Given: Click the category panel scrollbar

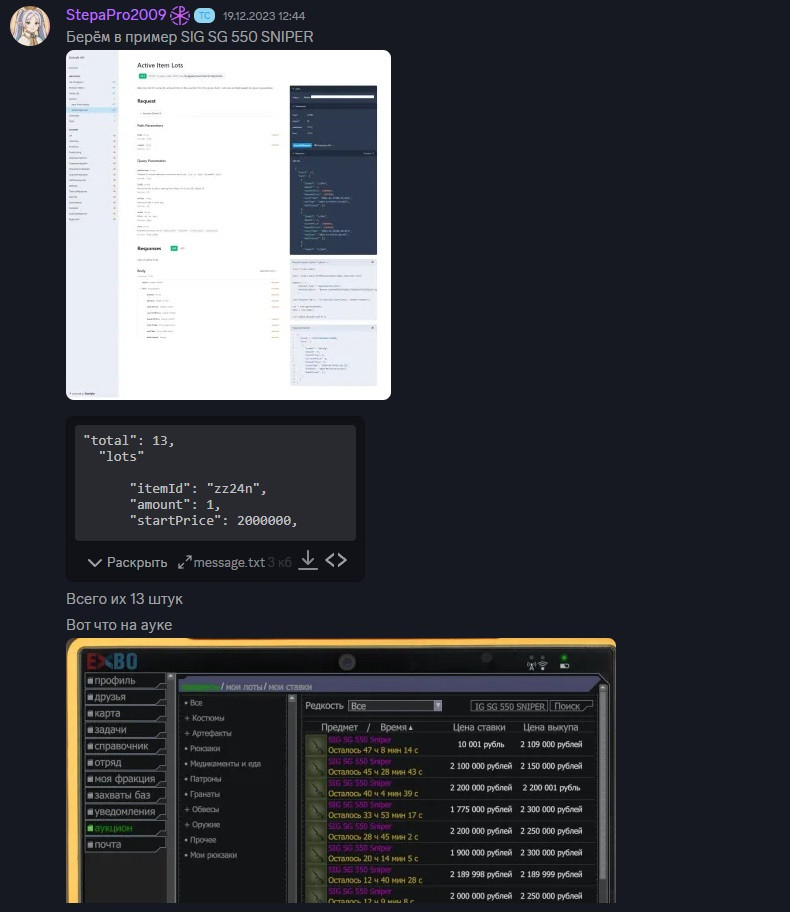Looking at the screenshot, I should point(292,800).
